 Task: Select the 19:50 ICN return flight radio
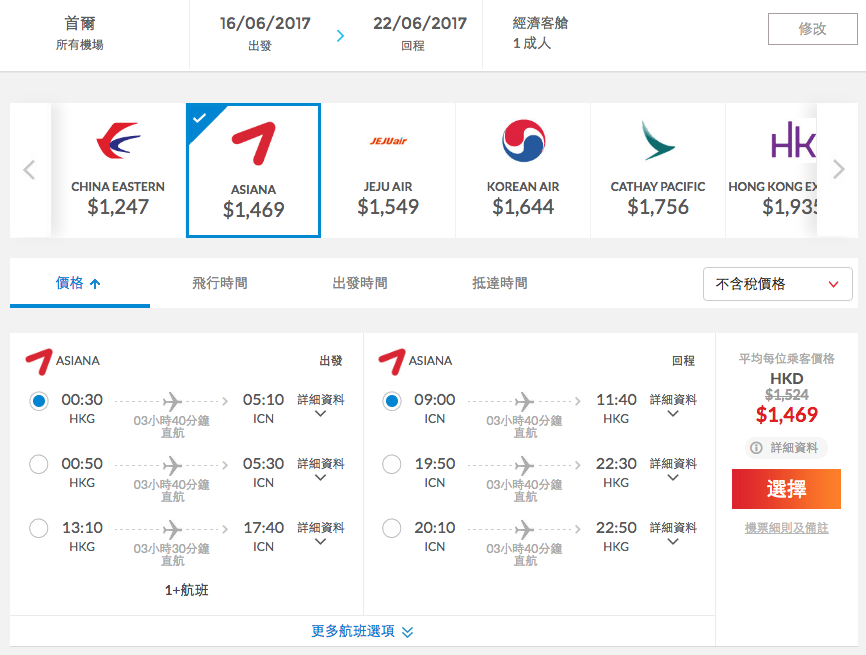click(392, 464)
